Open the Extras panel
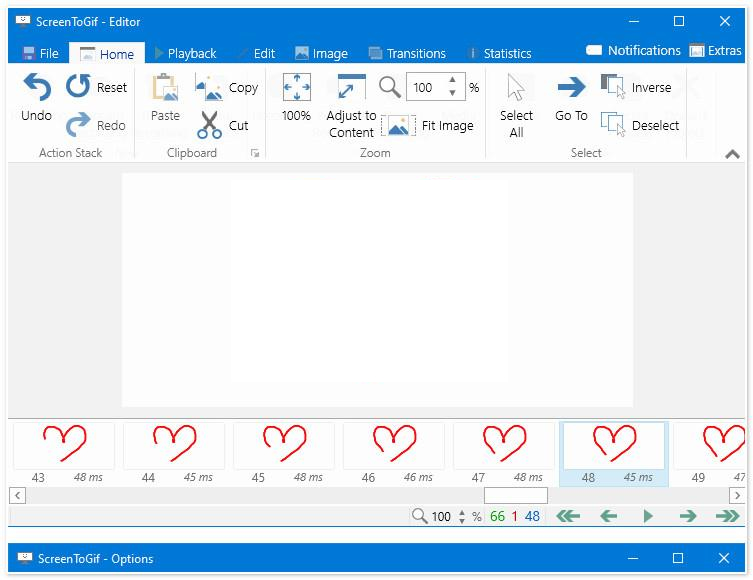The height and width of the screenshot is (580, 753). (x=716, y=50)
